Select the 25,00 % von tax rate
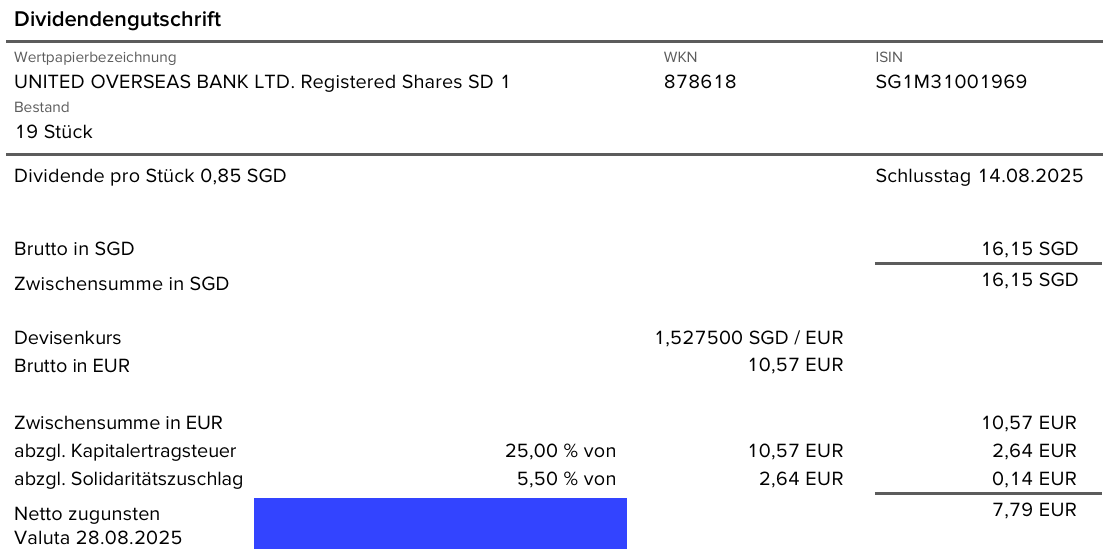This screenshot has width=1120, height=555. (560, 451)
